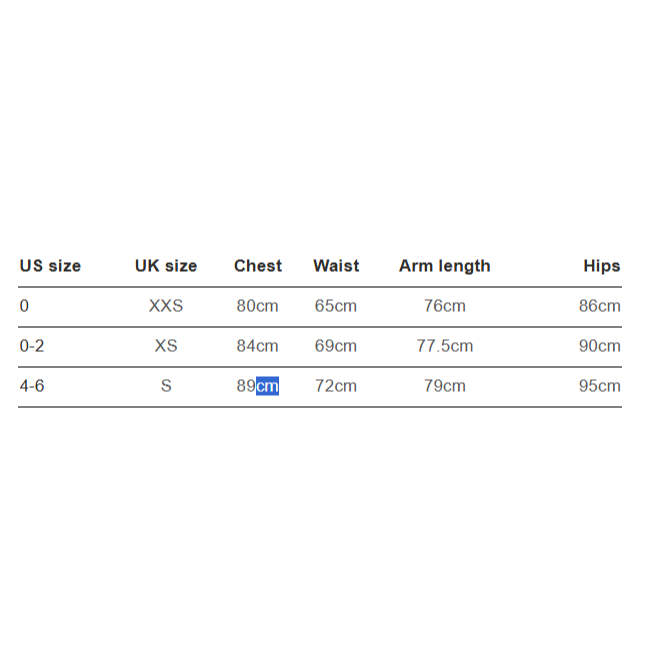Click the "US size" column header

tap(50, 266)
